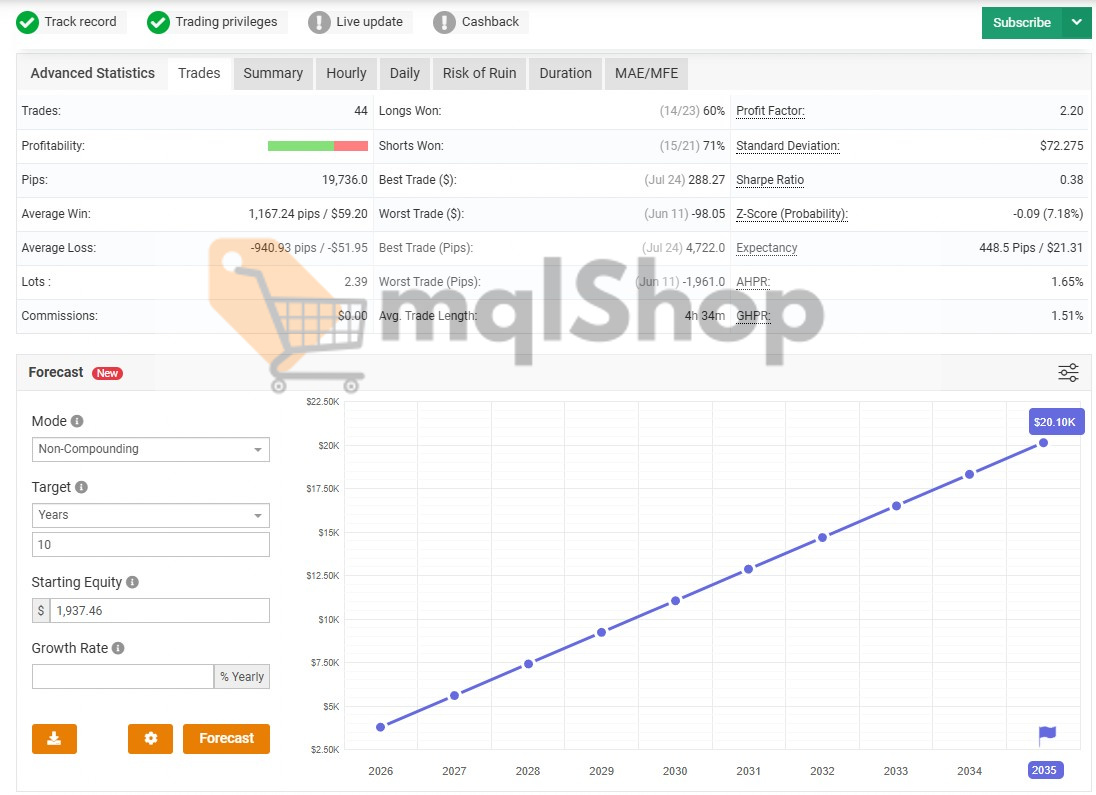Click the info icon beside Growth Rate
The height and width of the screenshot is (795, 1096).
(118, 648)
